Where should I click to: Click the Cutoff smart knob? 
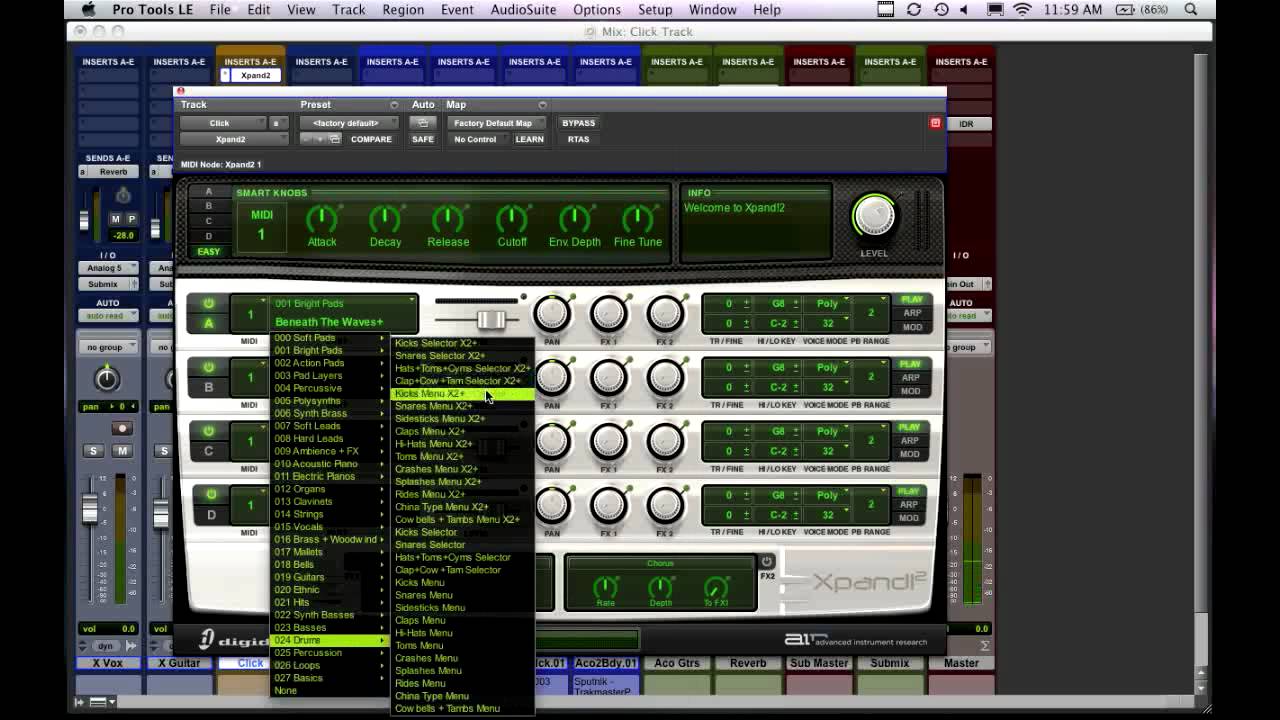pos(512,219)
